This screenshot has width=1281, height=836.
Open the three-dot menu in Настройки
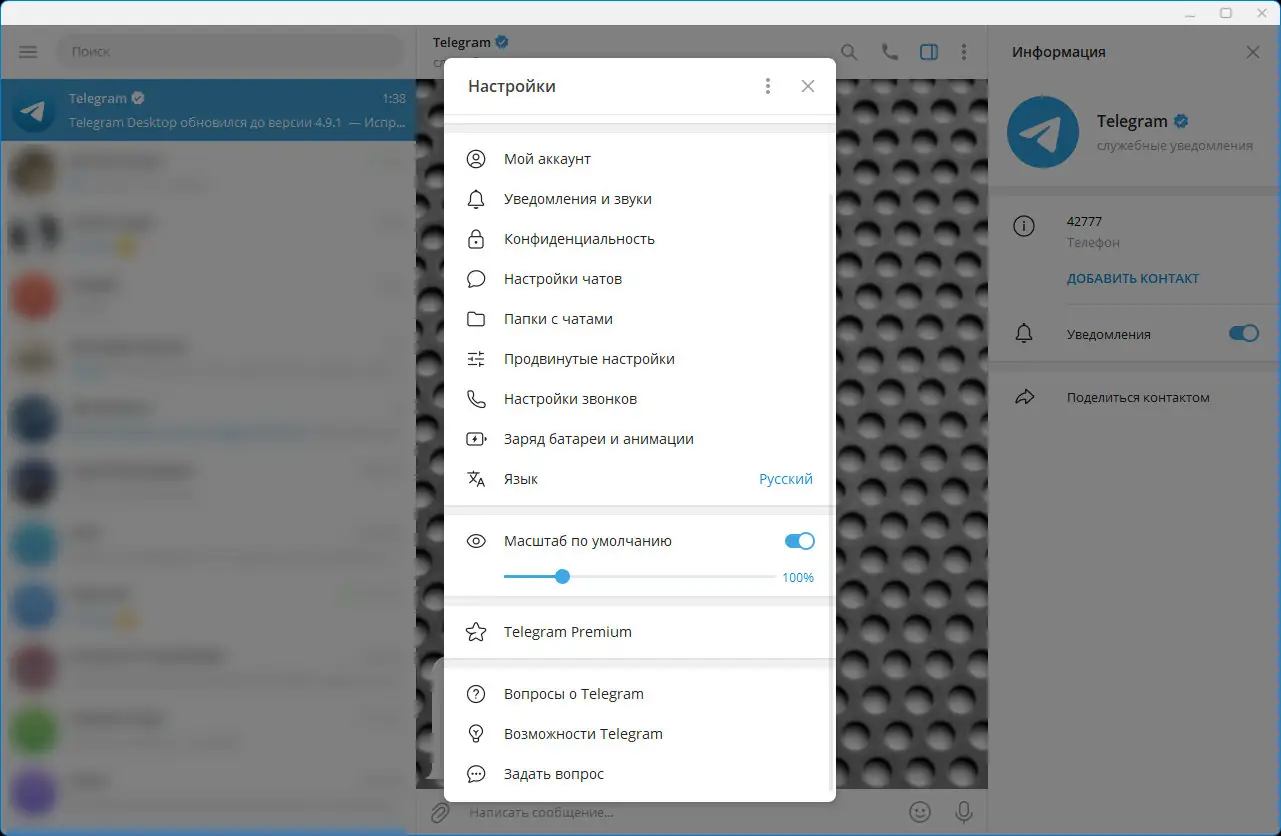click(768, 86)
